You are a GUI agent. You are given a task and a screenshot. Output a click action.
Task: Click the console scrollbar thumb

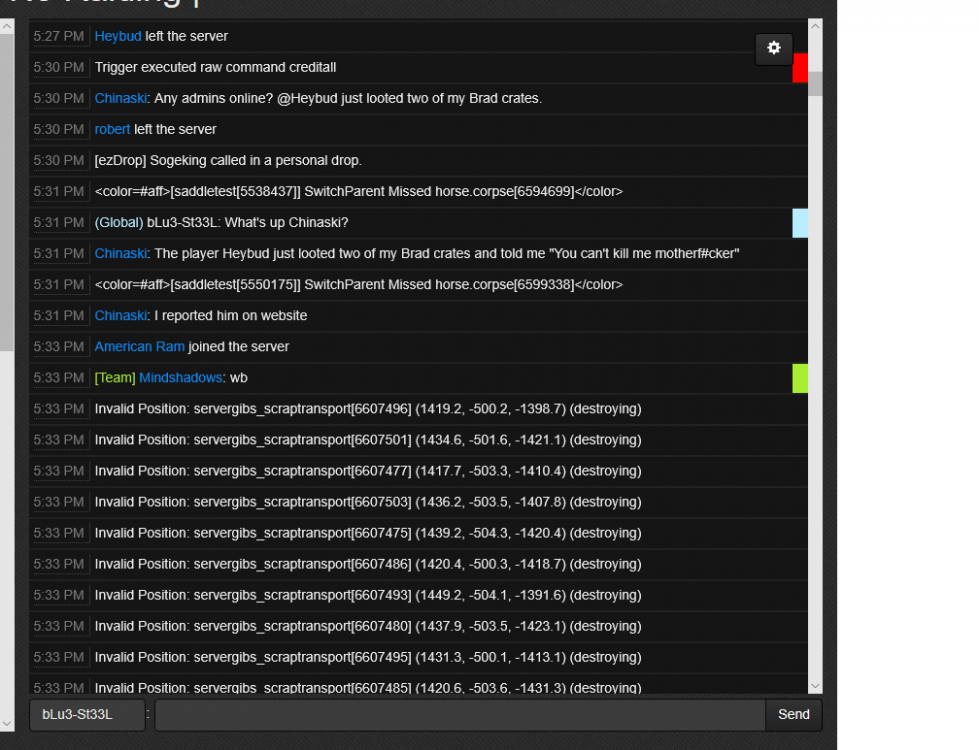(815, 83)
